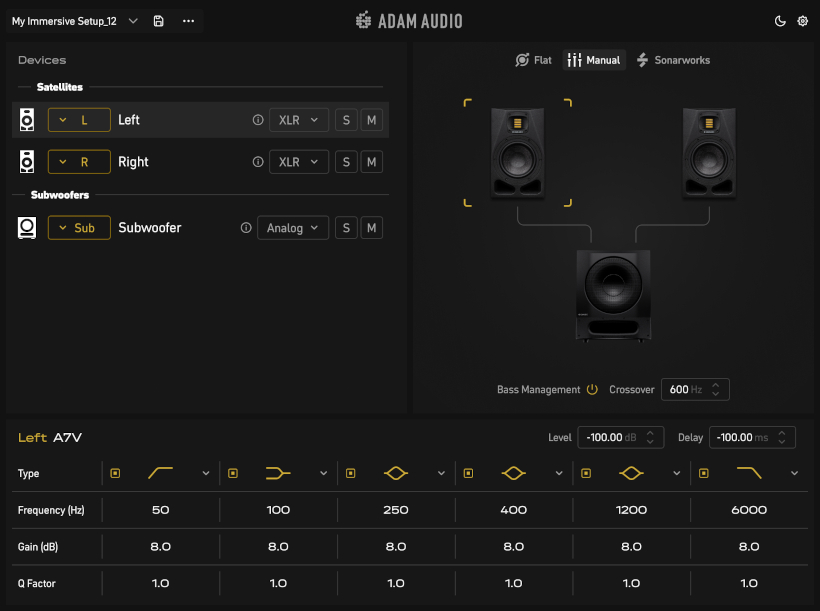
Task: Click the 6000 frequency value cell
Action: point(749,510)
